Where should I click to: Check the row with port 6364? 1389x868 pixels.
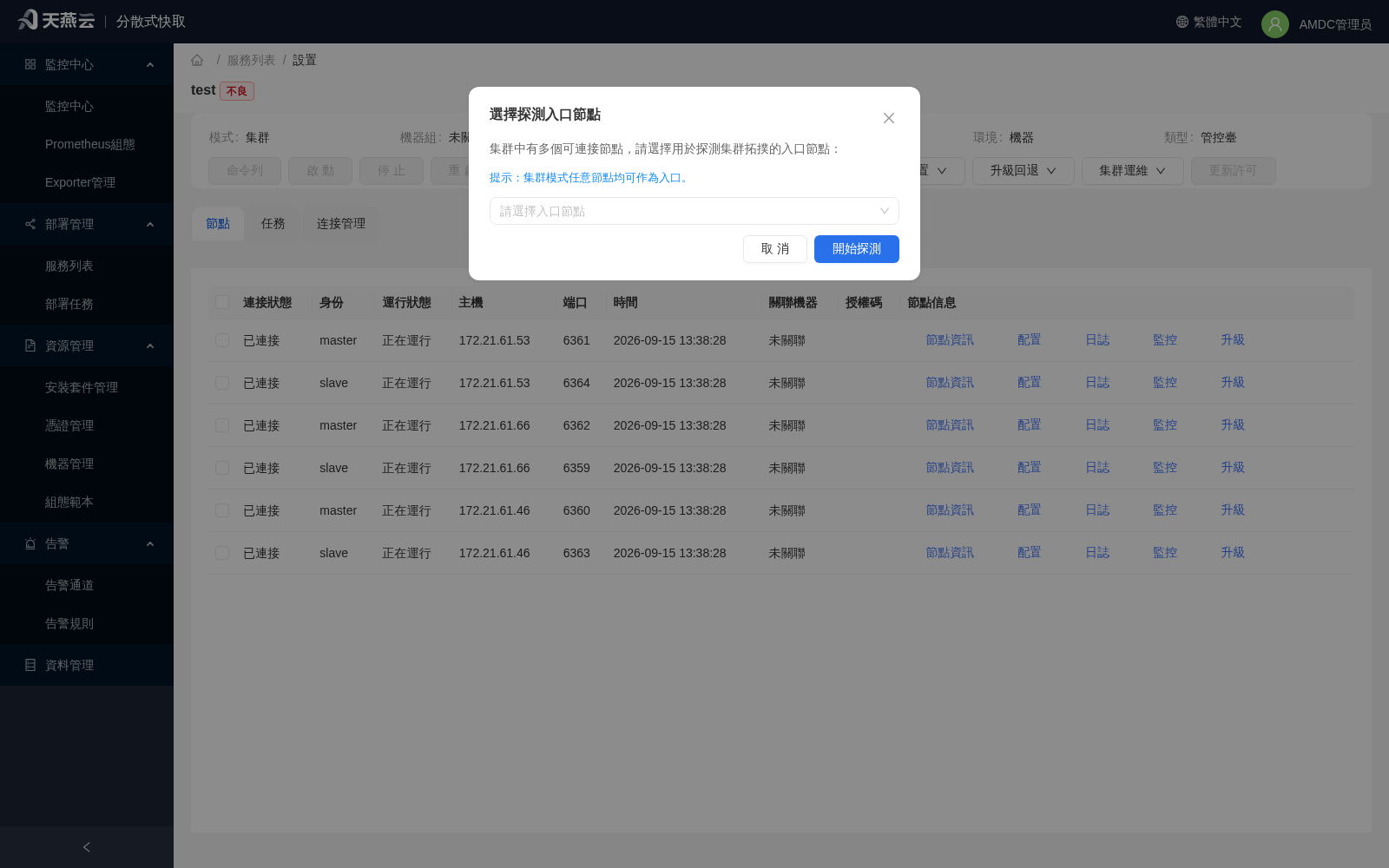(222, 383)
